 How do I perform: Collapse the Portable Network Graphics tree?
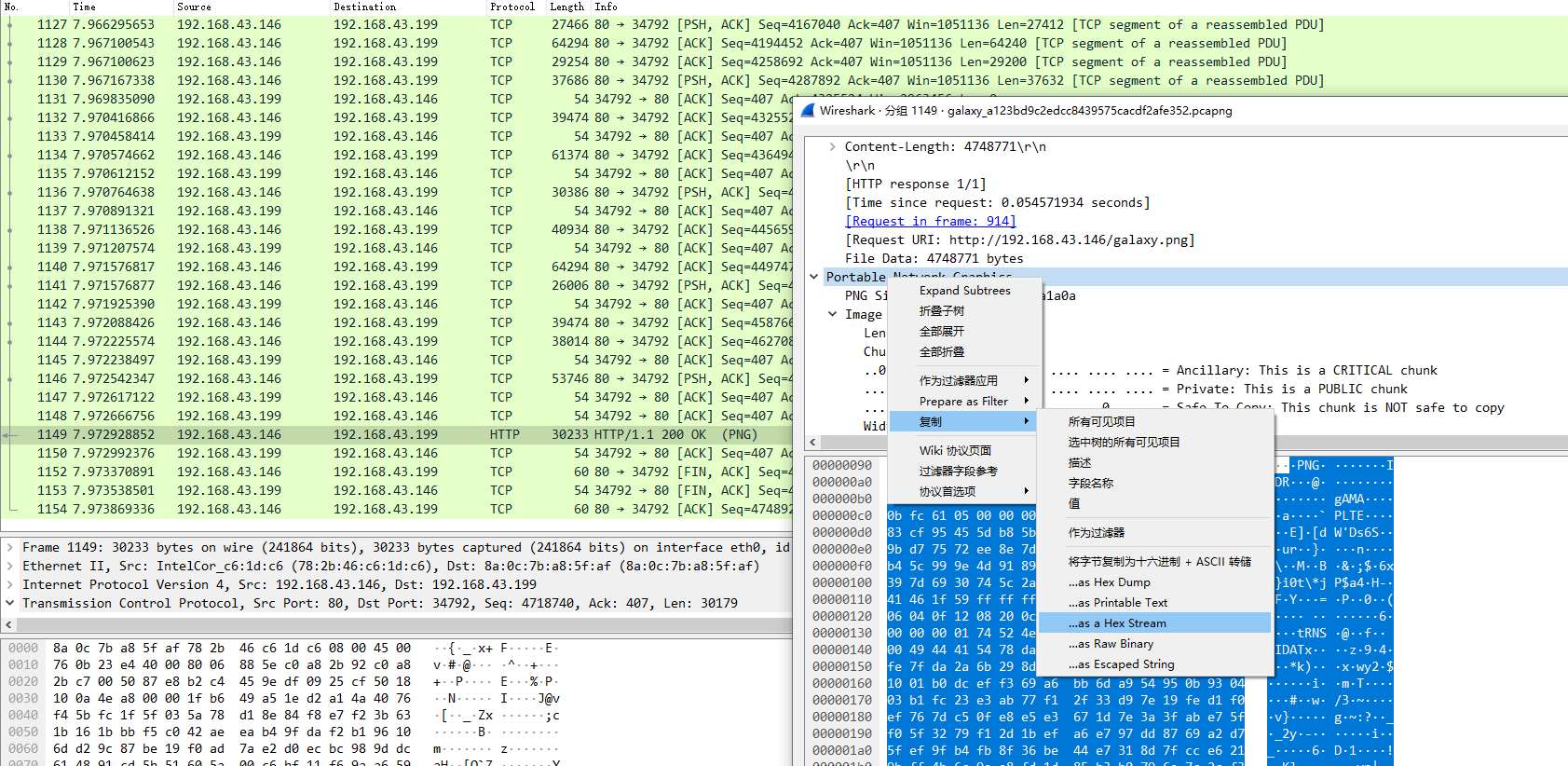pyautogui.click(x=814, y=277)
